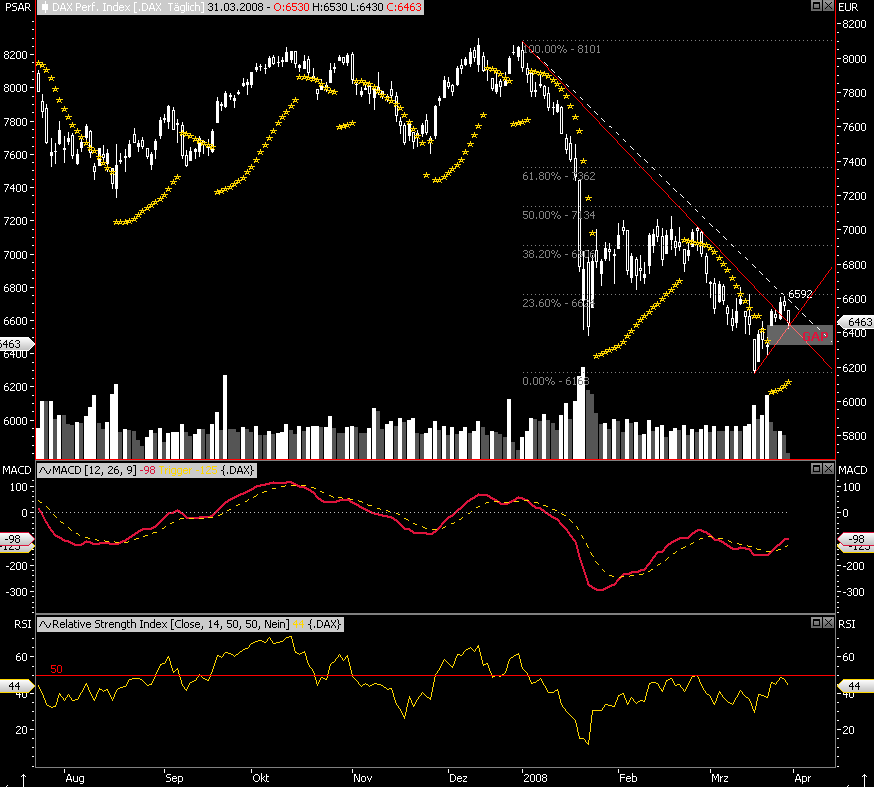The width and height of the screenshot is (874, 787).
Task: Select the '0.00% - 6168' Fibonacci label
Action: coord(556,381)
